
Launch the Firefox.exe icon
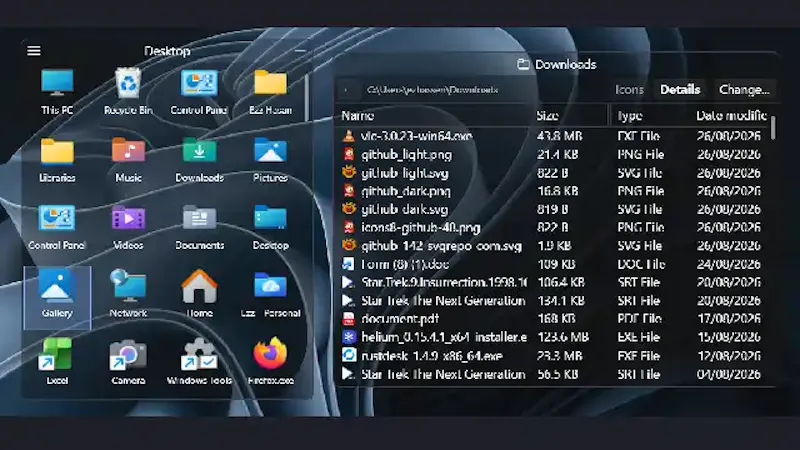[x=270, y=353]
